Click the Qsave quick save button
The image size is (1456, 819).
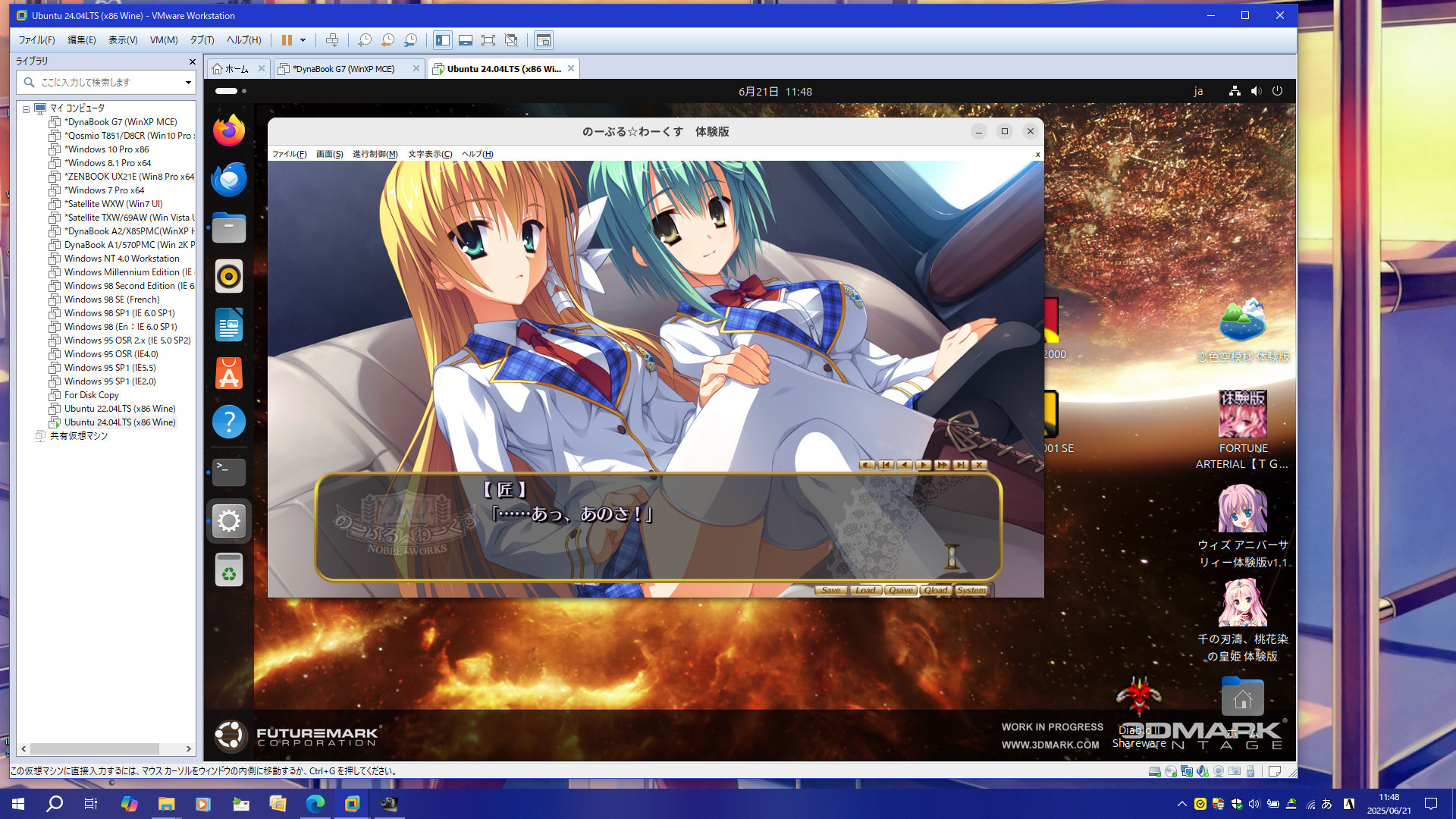pos(901,590)
